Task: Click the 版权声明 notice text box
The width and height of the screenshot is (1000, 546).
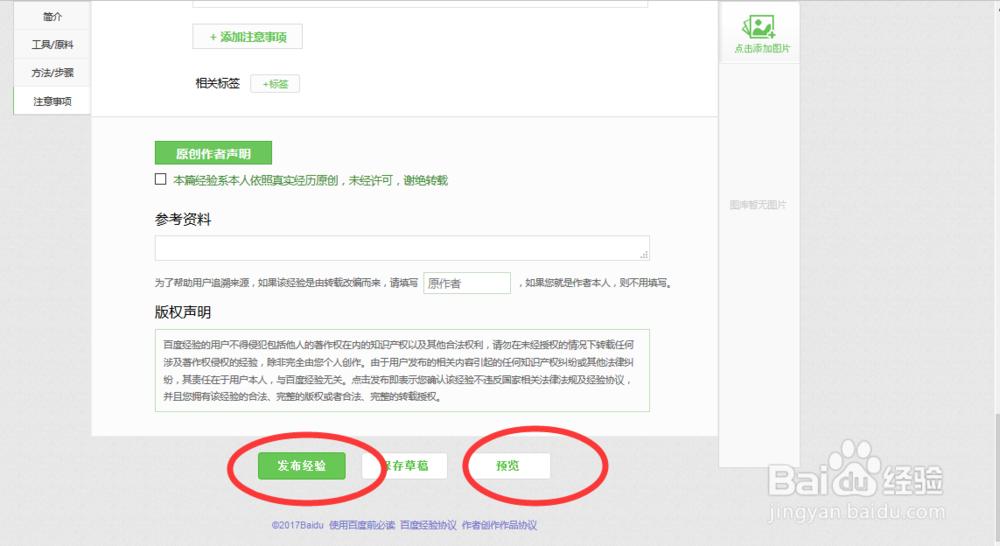Action: pyautogui.click(x=402, y=371)
